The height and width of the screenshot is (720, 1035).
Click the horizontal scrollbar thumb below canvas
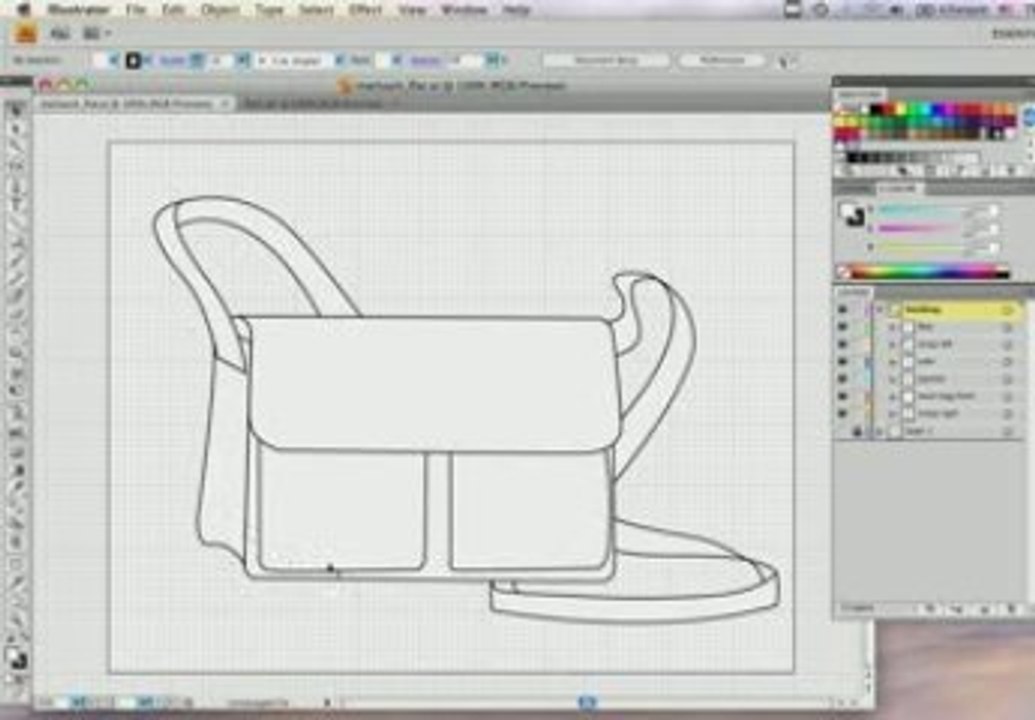coord(587,703)
